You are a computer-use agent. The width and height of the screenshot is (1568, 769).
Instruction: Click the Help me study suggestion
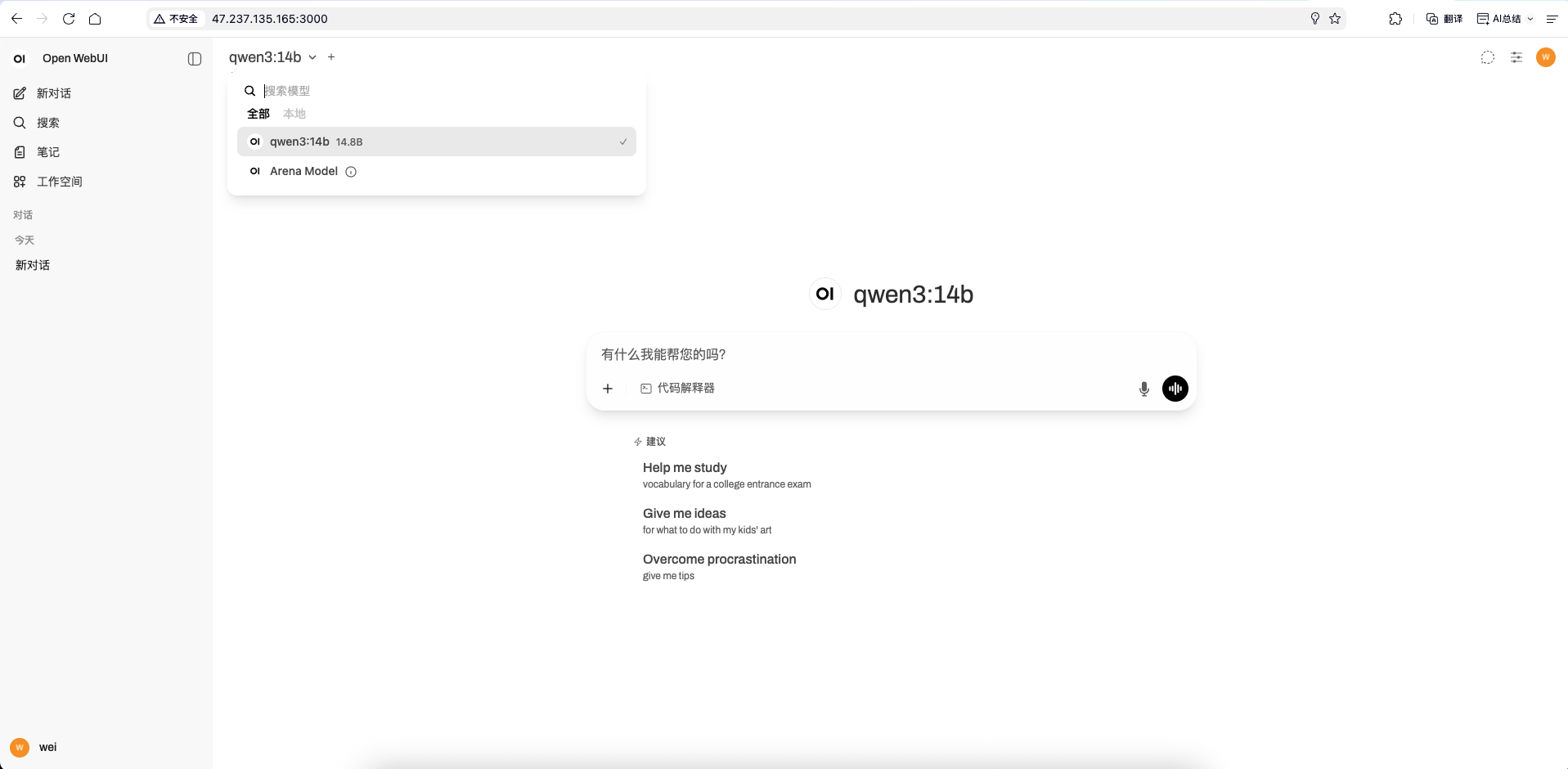(x=685, y=467)
